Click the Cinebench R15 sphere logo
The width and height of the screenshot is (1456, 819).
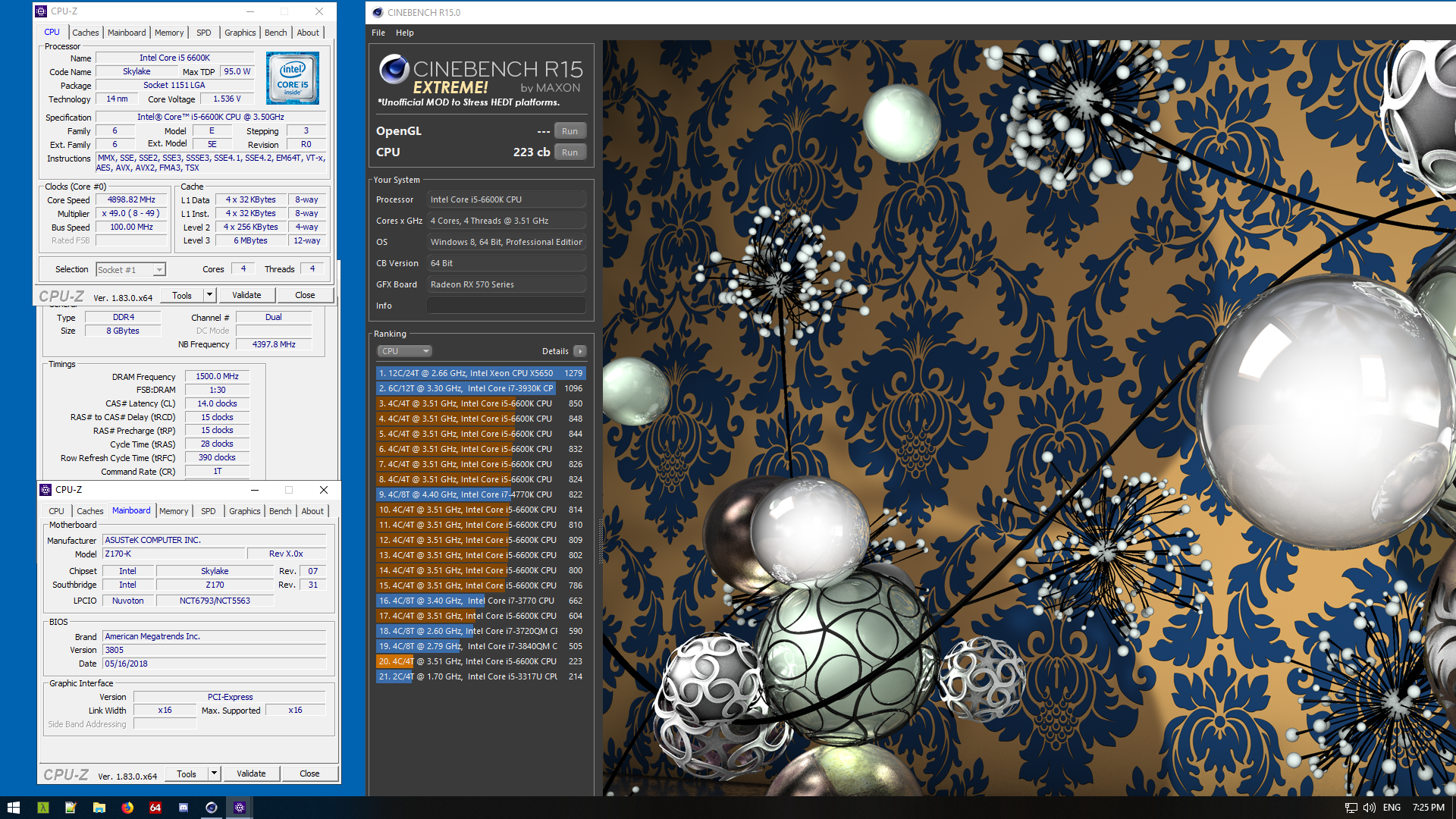(x=394, y=69)
